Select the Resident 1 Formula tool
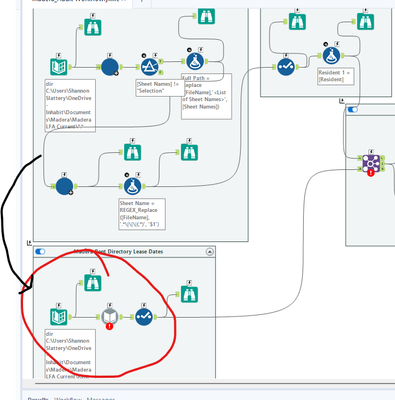 [x=331, y=56]
